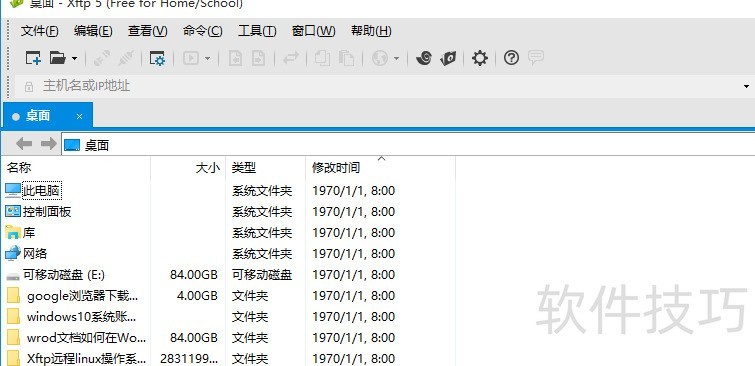Click the 此电脑 monitor icon
The height and width of the screenshot is (366, 755).
click(13, 191)
